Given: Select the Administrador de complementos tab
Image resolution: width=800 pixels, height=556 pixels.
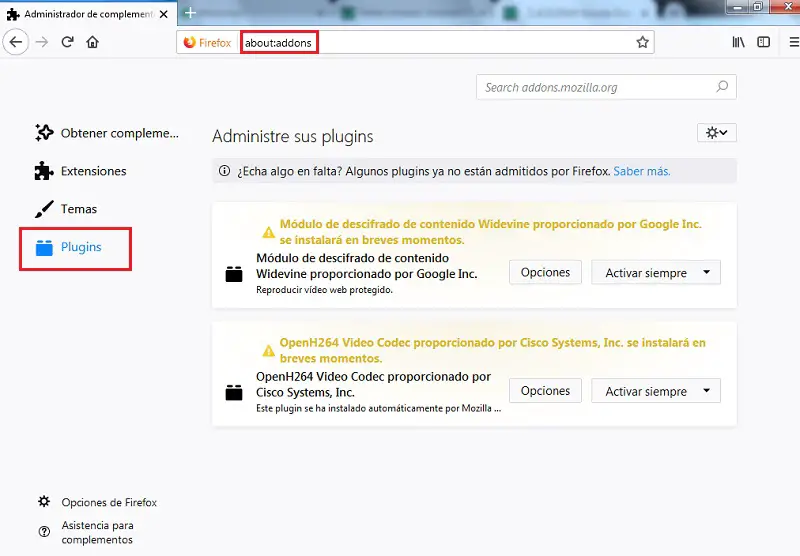Looking at the screenshot, I should point(88,14).
